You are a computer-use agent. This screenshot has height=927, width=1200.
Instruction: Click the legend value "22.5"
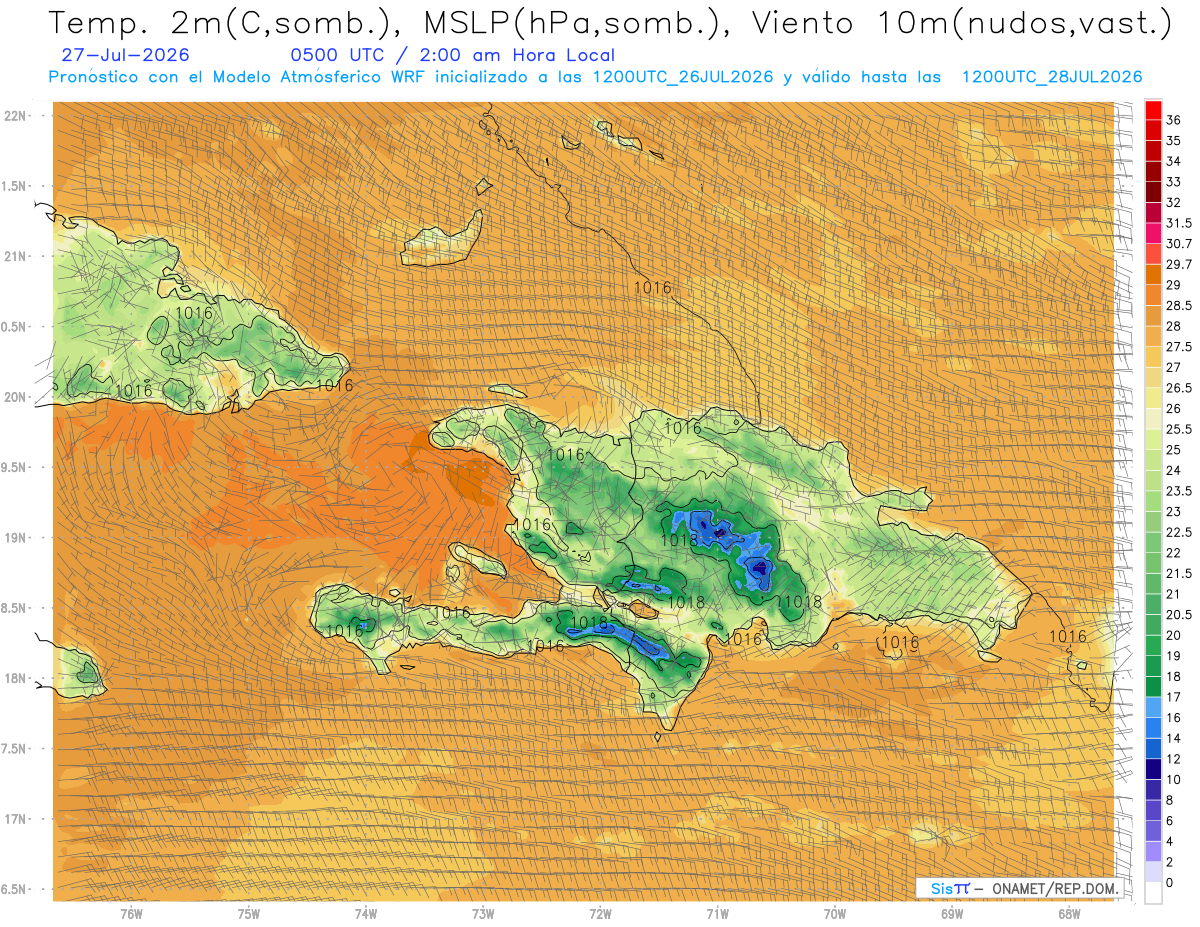(1179, 532)
